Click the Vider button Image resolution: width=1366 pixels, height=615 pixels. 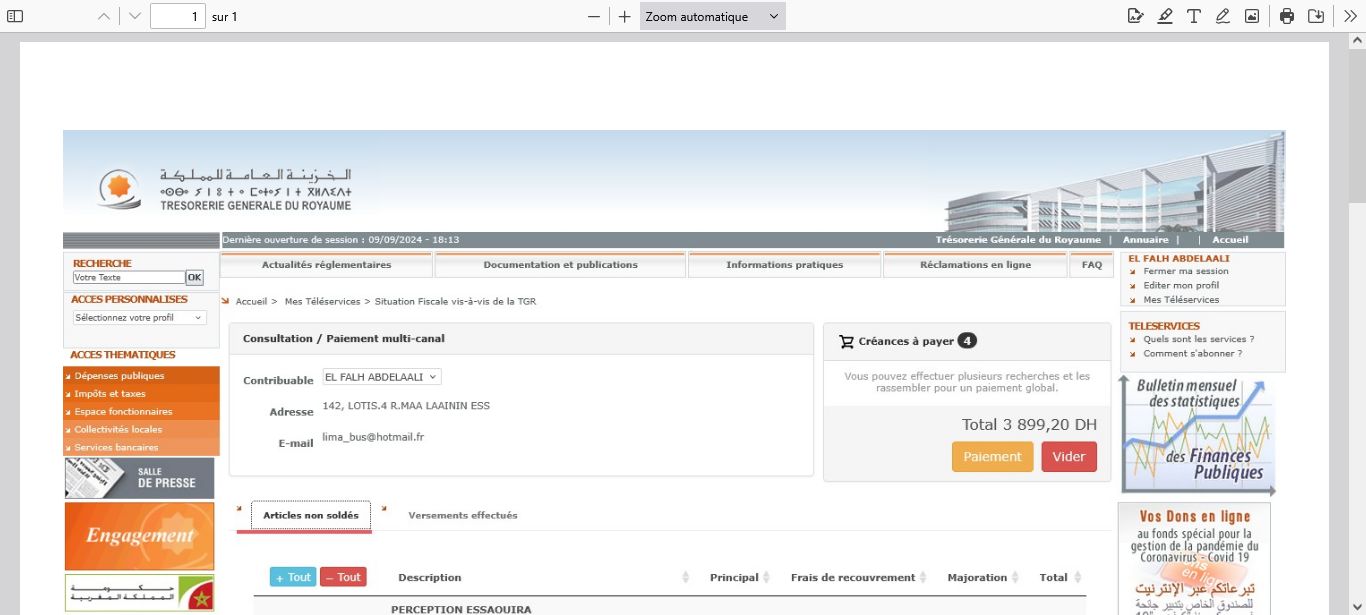click(x=1069, y=457)
